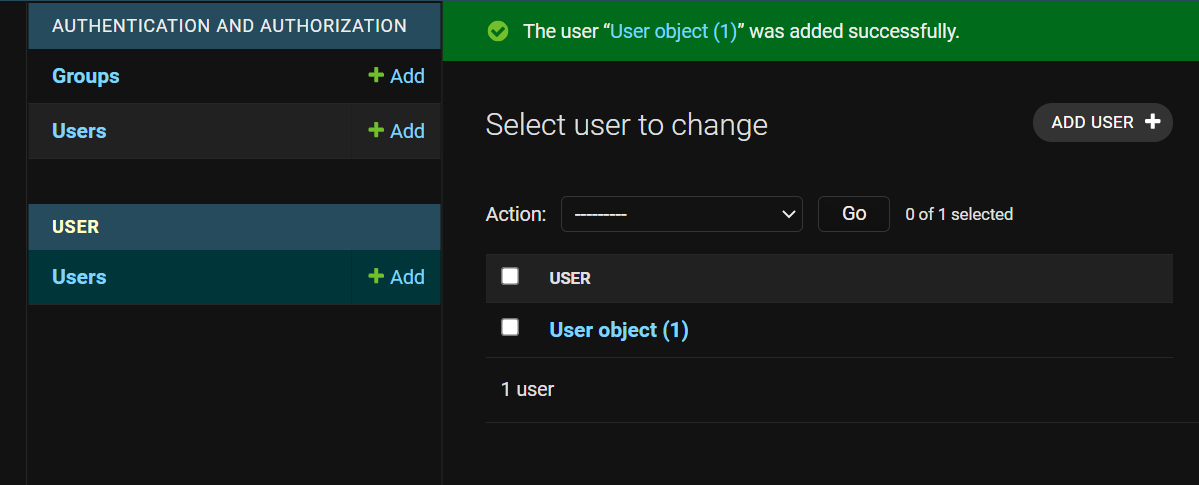Screen dimensions: 1199x485
Task: Click the green plus icon beside Groups
Action: 376,75
